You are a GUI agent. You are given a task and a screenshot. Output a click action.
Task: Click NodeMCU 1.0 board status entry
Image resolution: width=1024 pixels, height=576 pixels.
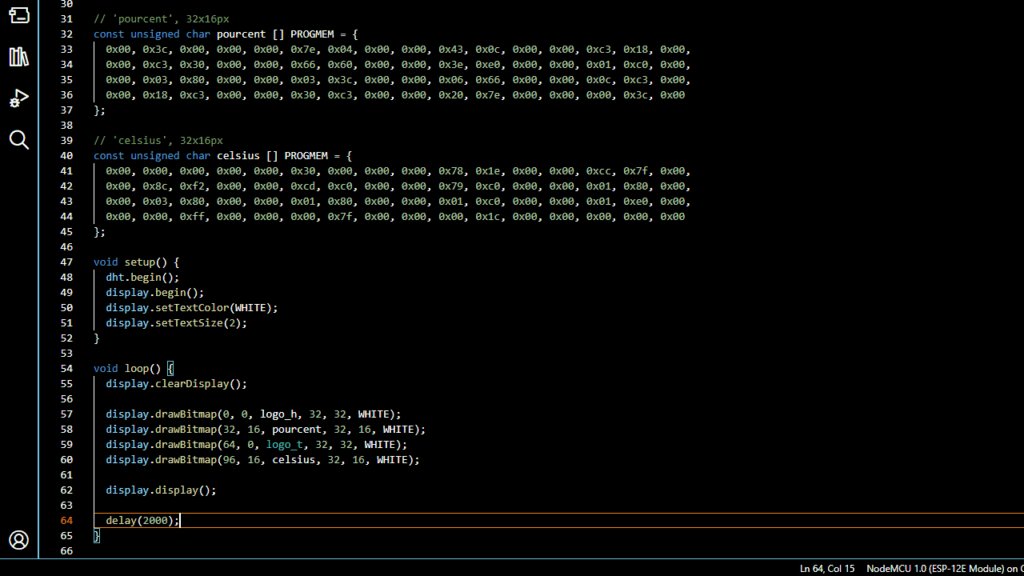click(x=944, y=569)
